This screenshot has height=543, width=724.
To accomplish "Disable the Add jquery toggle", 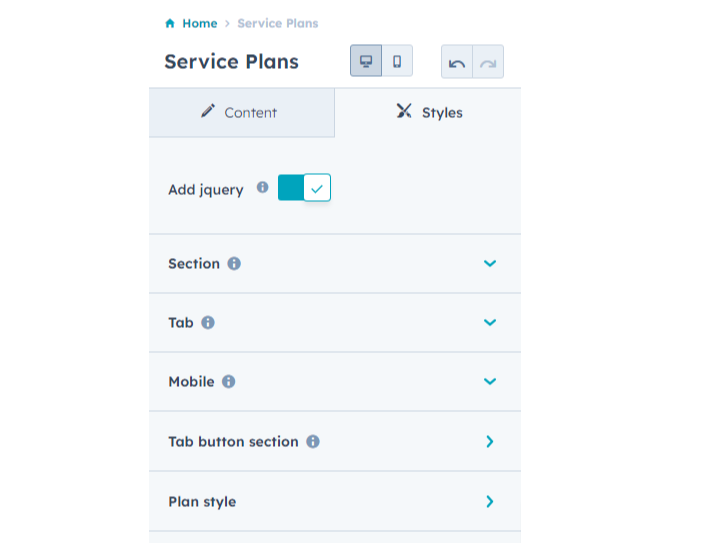I will 304,188.
